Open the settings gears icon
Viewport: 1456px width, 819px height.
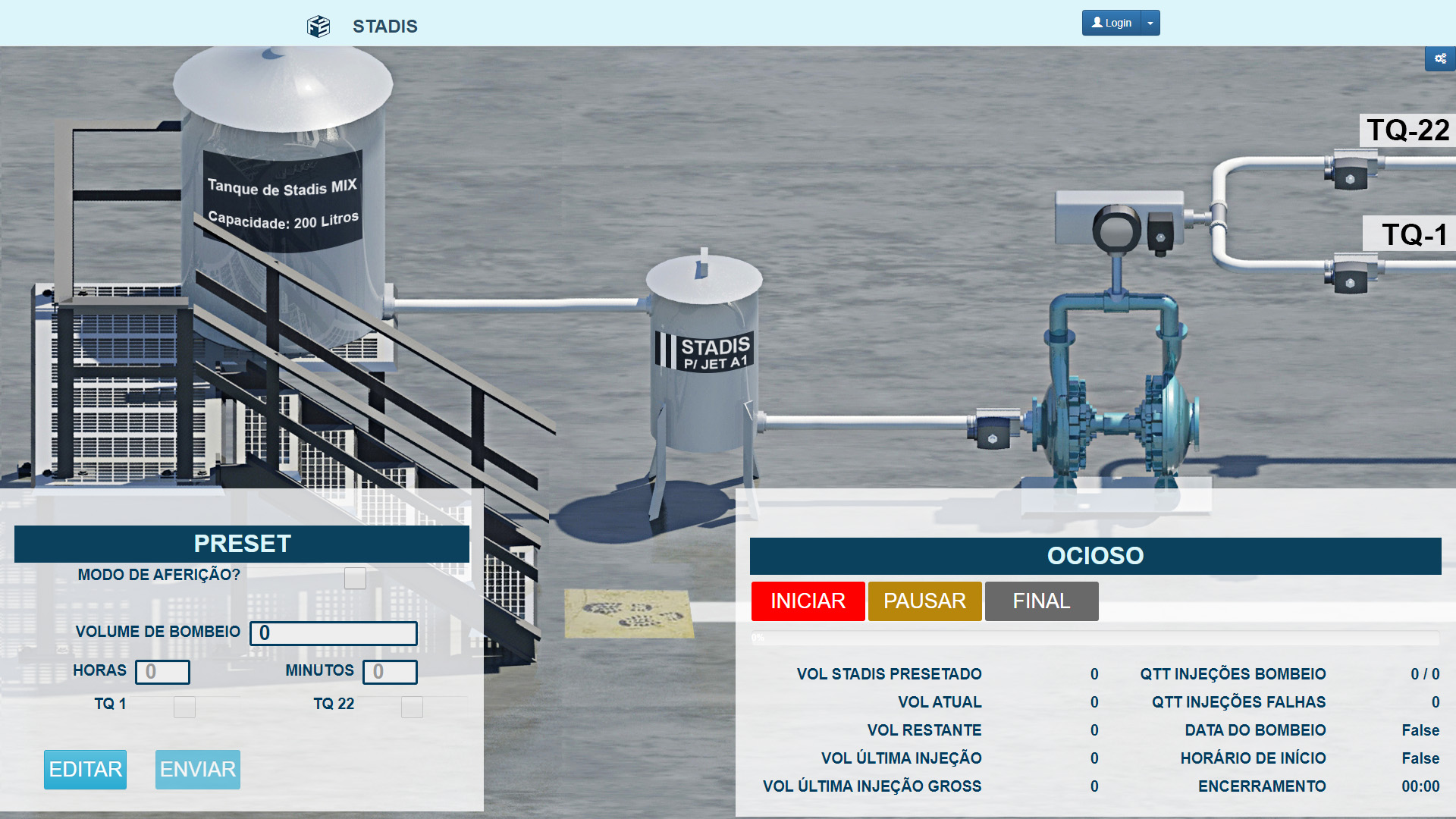[x=1440, y=58]
